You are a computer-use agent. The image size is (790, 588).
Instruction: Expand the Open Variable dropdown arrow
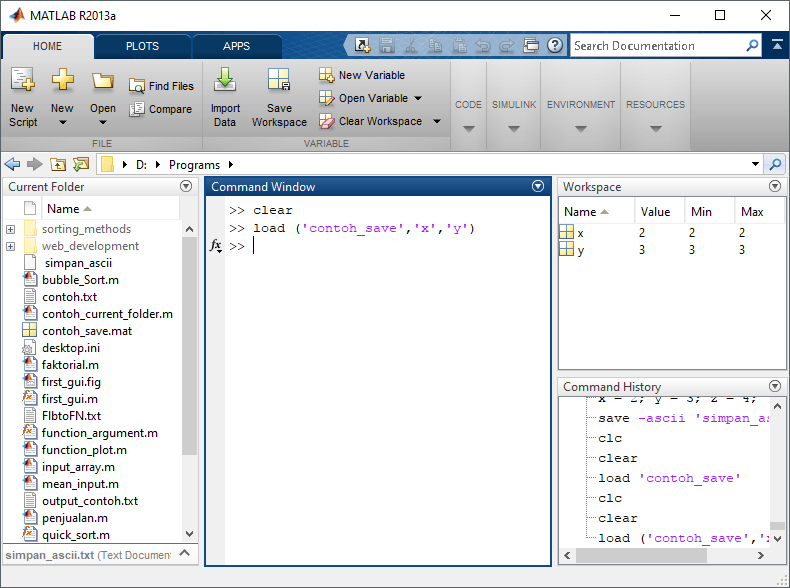(x=418, y=98)
